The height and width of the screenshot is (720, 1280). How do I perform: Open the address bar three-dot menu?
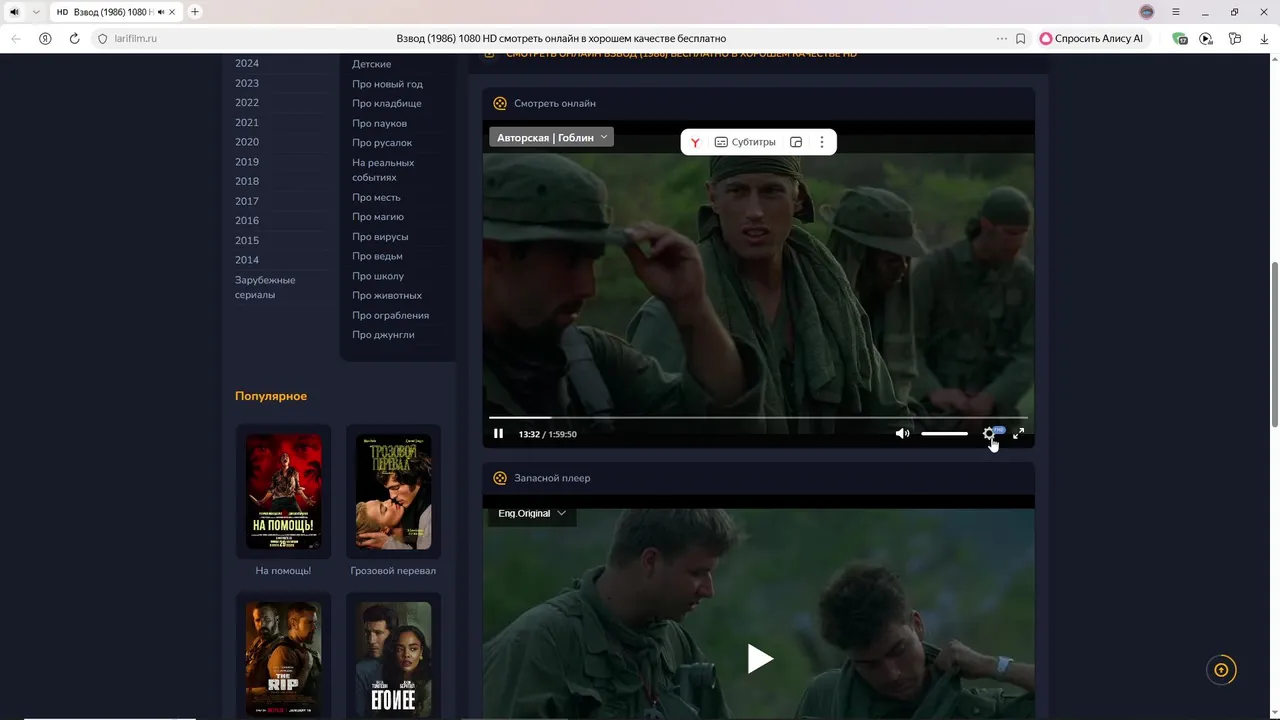[1001, 38]
